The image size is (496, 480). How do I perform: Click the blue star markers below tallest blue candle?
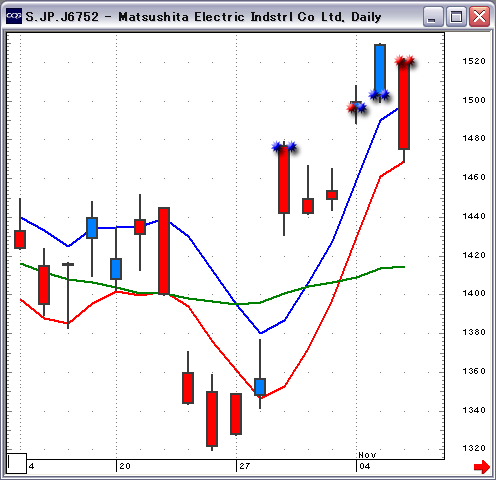[379, 95]
